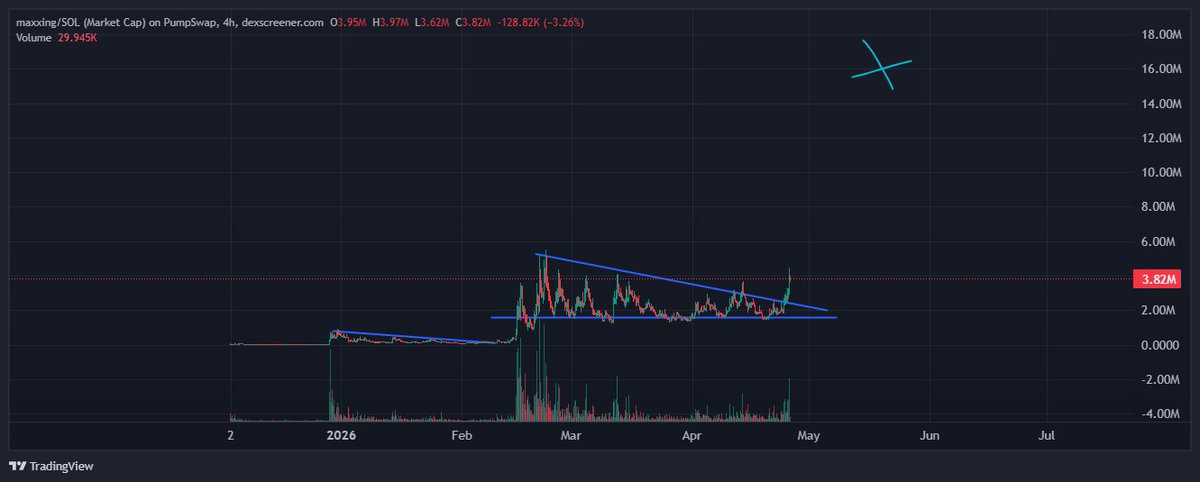Screen dimensions: 1200x482
Task: Click the TradingView logo
Action: (50, 466)
